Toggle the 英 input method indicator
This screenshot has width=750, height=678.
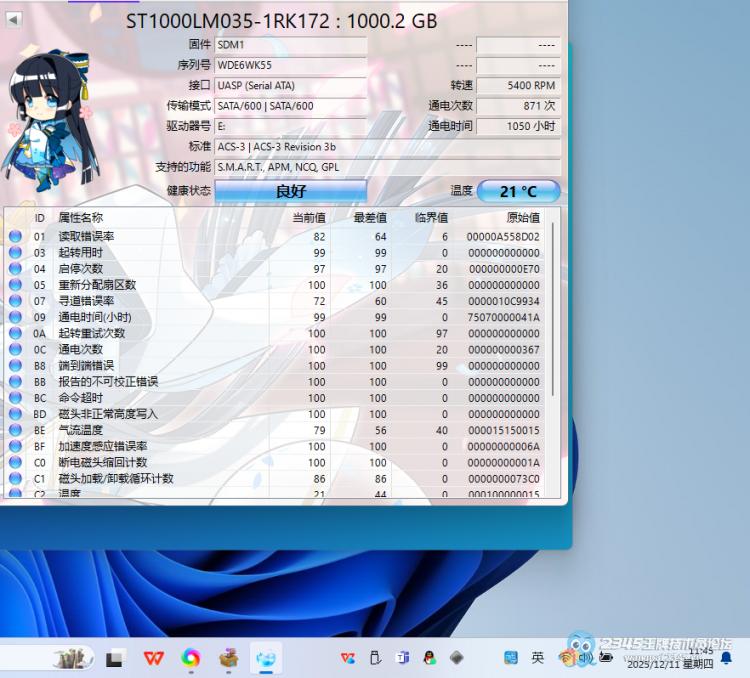[538, 657]
